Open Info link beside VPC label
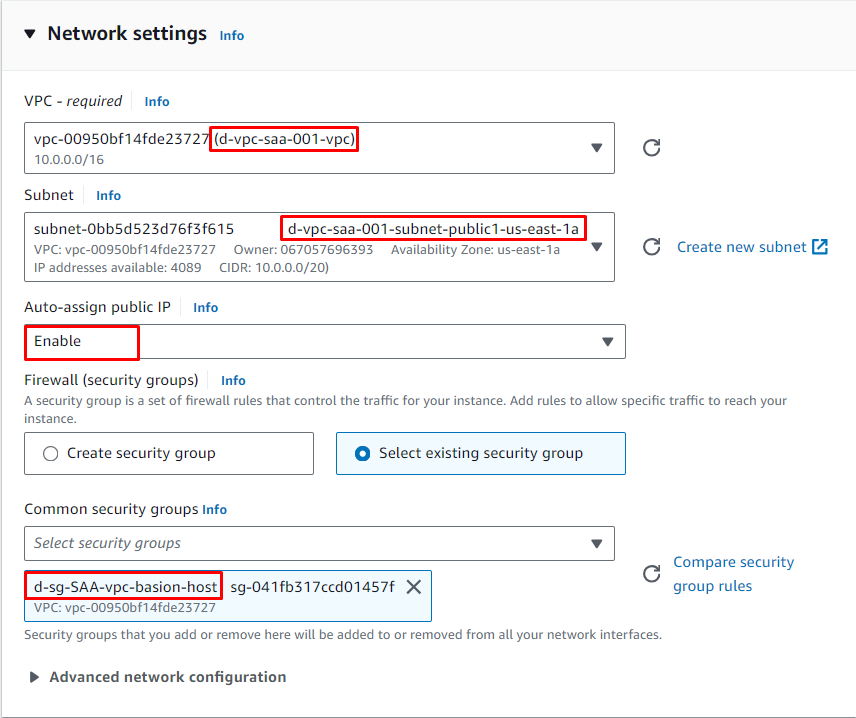Viewport: 856px width, 718px height. pyautogui.click(x=157, y=101)
